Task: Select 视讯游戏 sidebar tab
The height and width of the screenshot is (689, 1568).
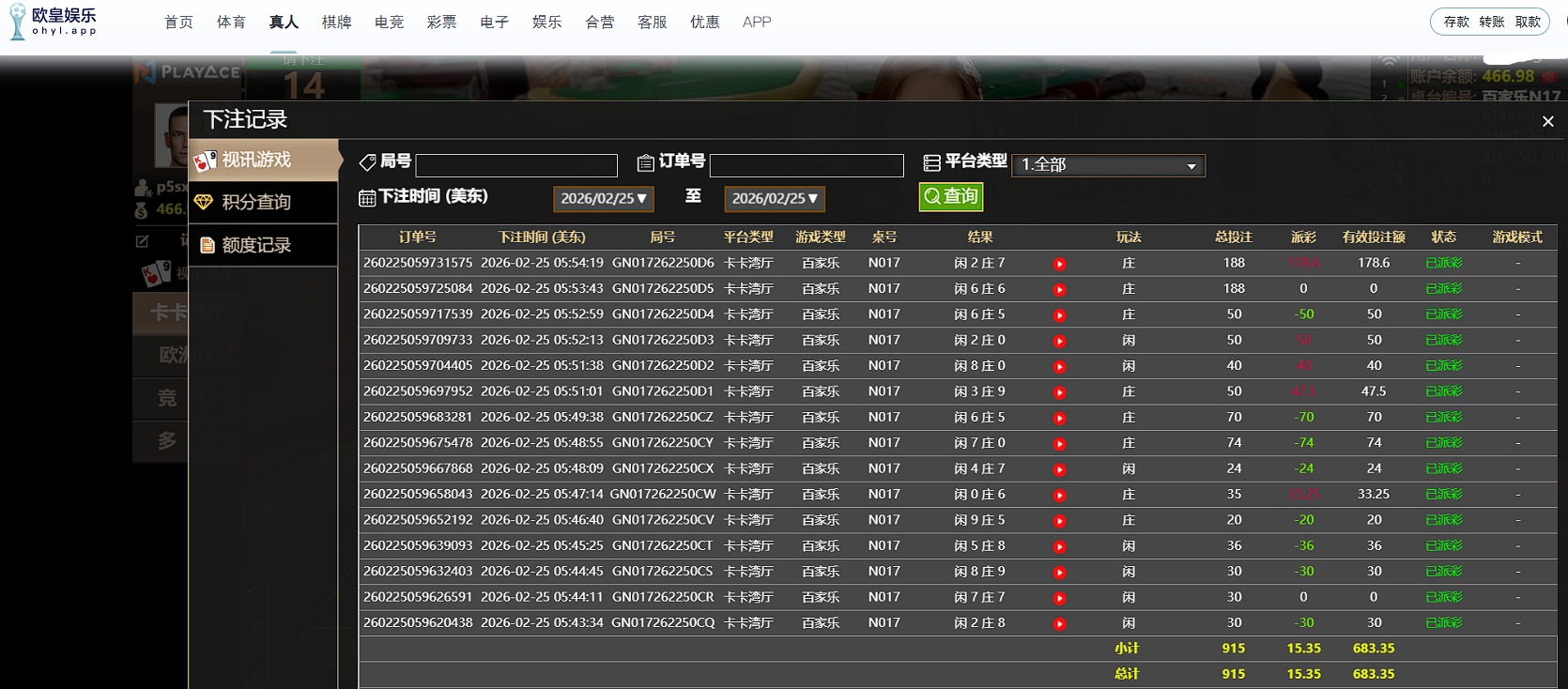Action: pos(264,161)
